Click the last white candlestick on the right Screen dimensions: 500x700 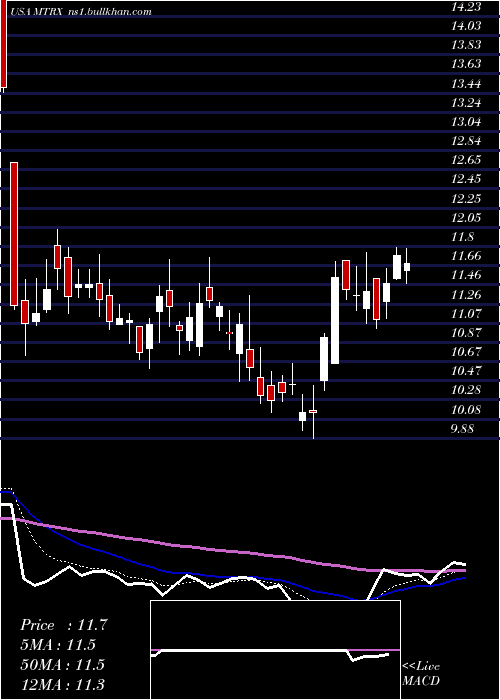[407, 266]
